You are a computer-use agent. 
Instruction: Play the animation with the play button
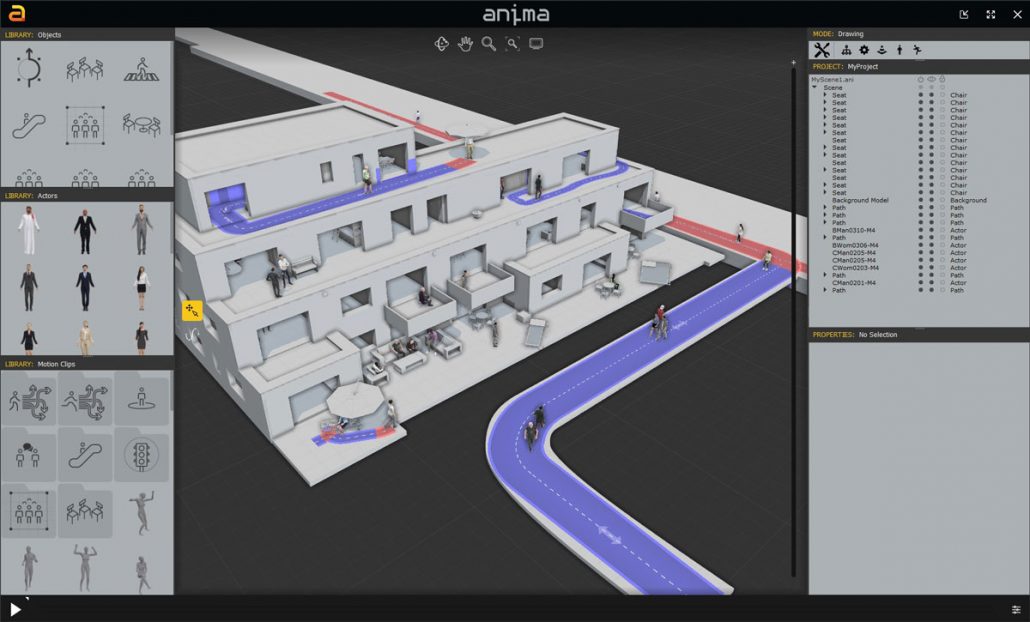[x=15, y=610]
